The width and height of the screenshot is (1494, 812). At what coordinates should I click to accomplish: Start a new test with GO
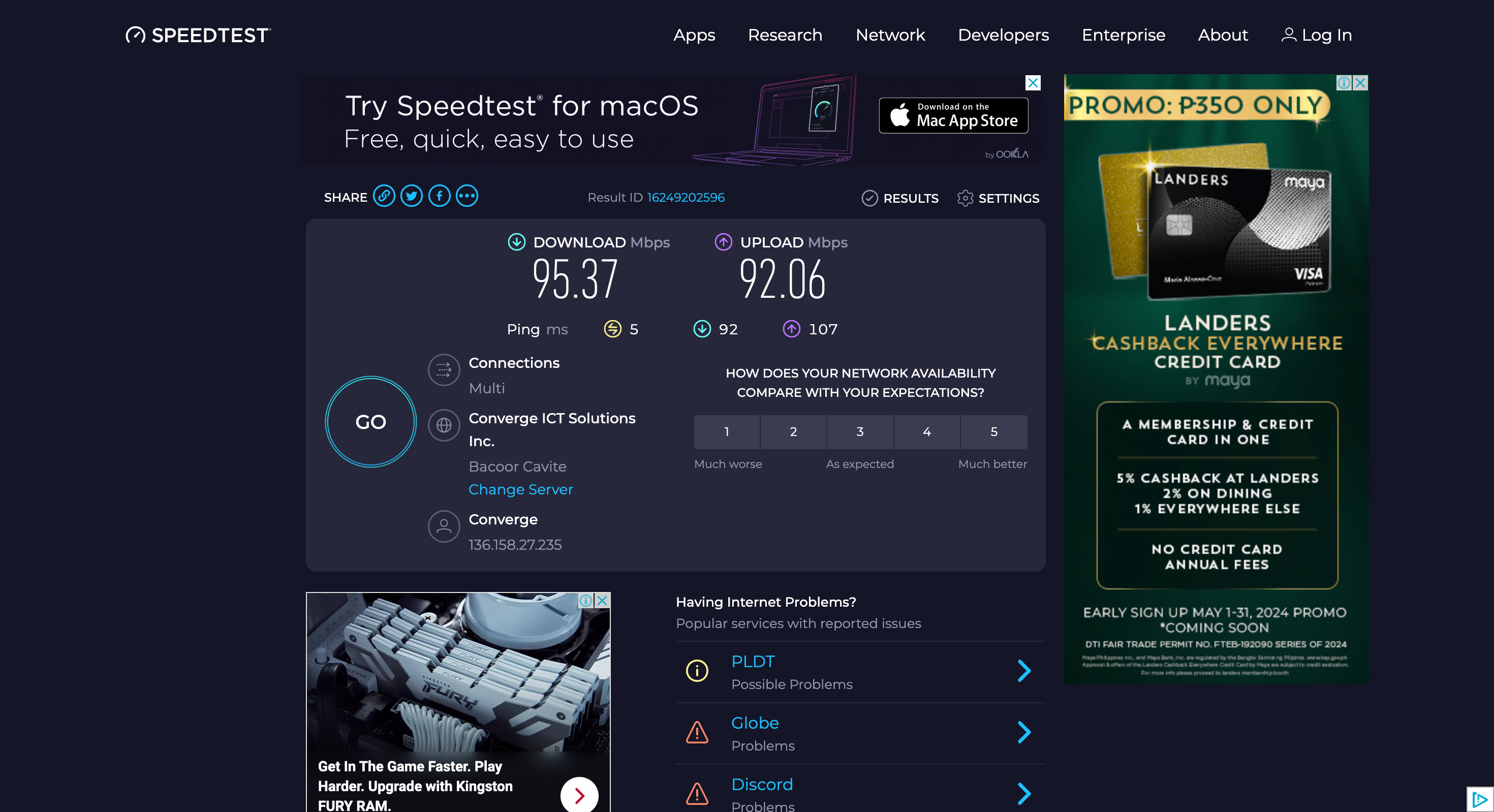(x=370, y=422)
